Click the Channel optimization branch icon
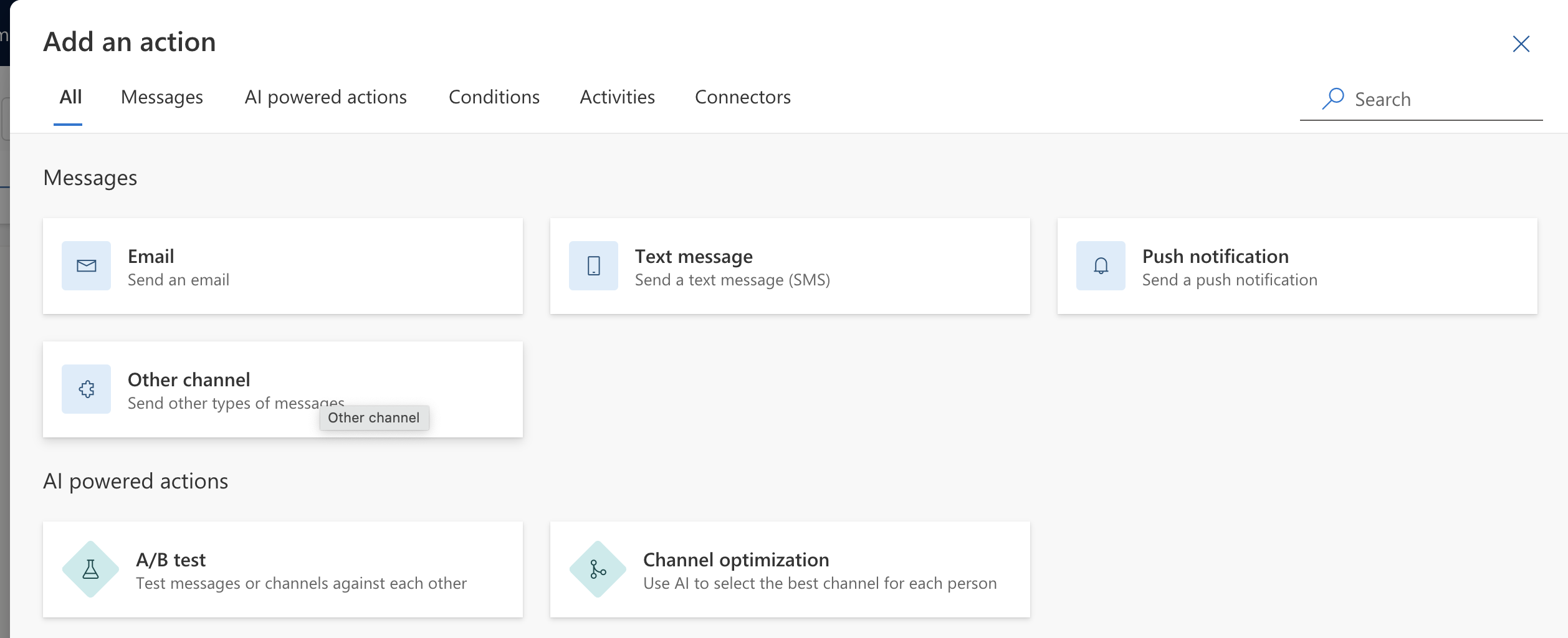This screenshot has width=1568, height=638. 598,569
